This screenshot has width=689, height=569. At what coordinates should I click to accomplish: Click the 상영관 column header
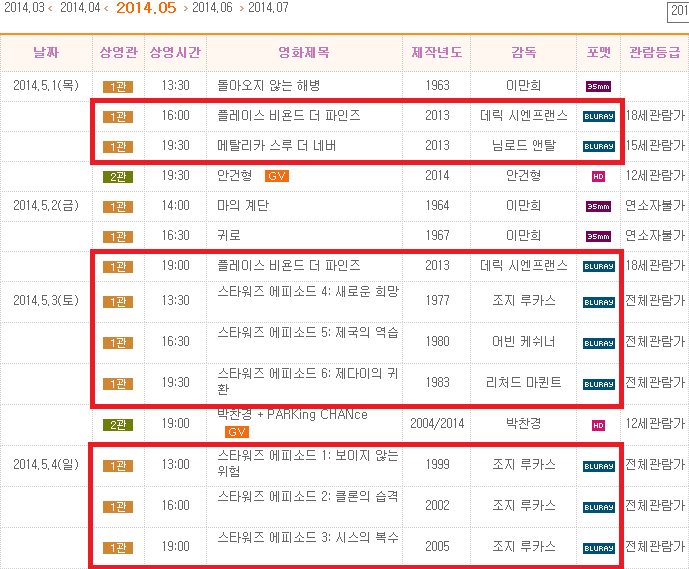[x=118, y=52]
